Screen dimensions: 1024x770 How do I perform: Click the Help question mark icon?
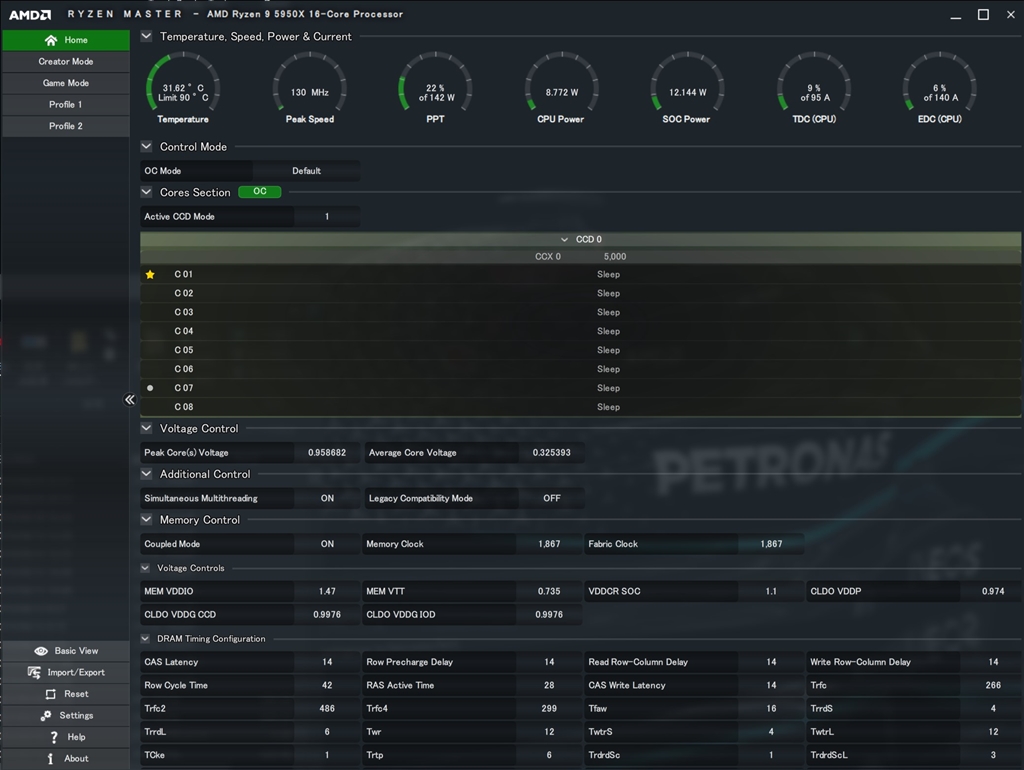tap(53, 737)
